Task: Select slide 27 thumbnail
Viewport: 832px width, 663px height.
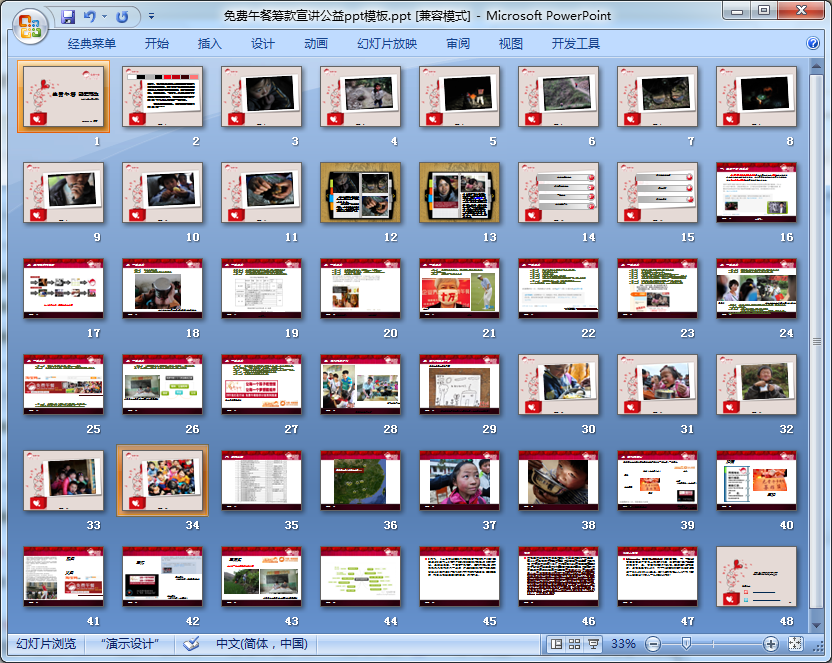Action: 262,384
